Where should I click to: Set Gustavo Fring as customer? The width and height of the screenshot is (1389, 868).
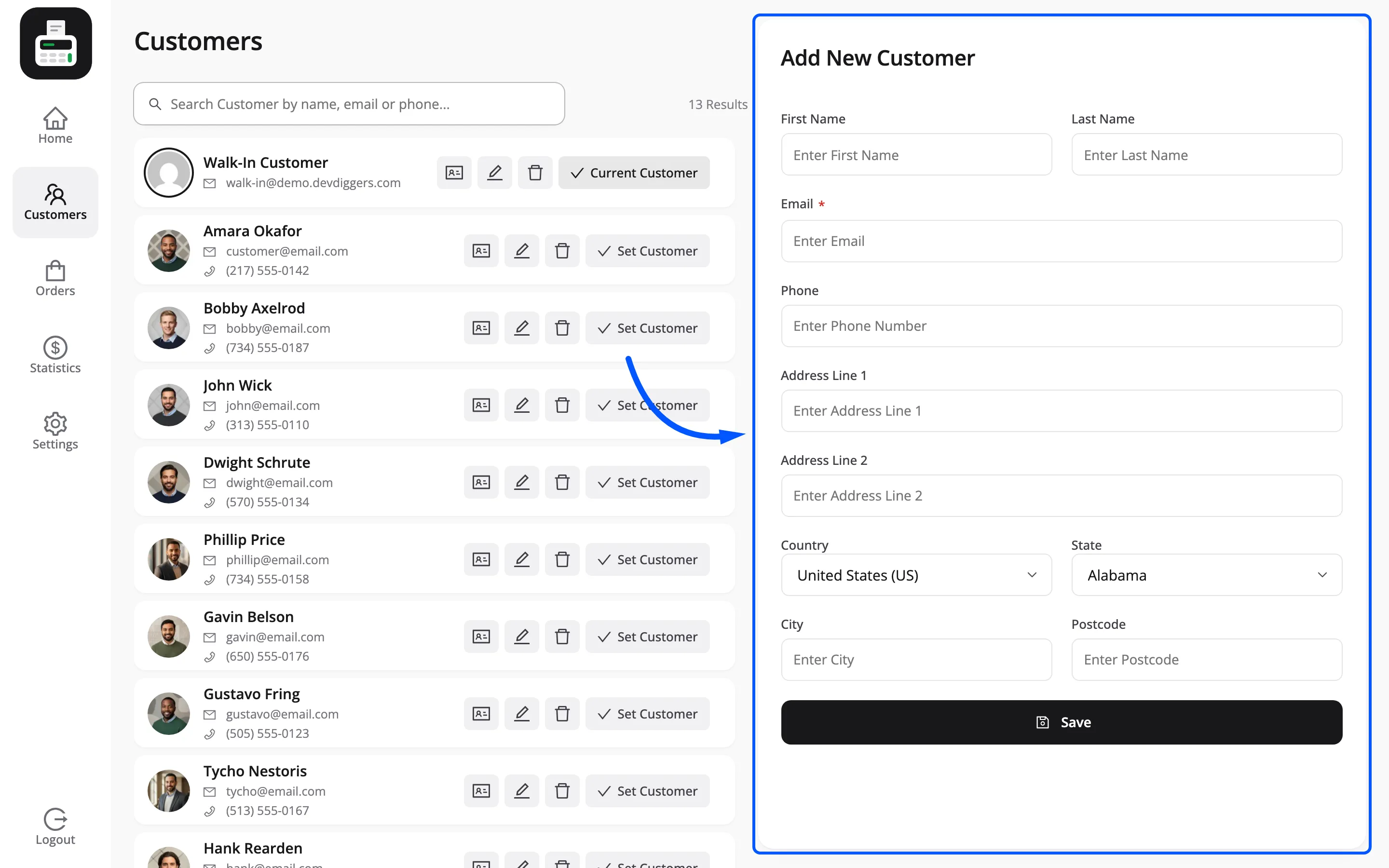(x=647, y=714)
